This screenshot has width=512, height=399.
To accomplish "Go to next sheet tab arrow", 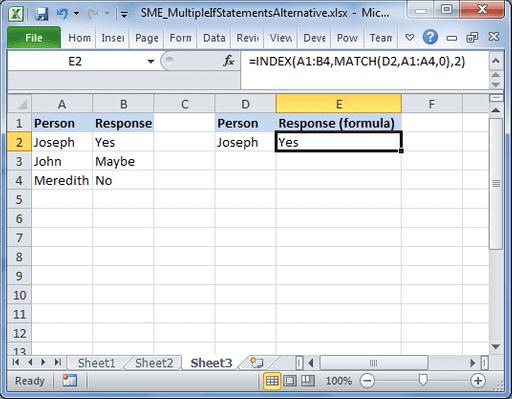I will 43,362.
